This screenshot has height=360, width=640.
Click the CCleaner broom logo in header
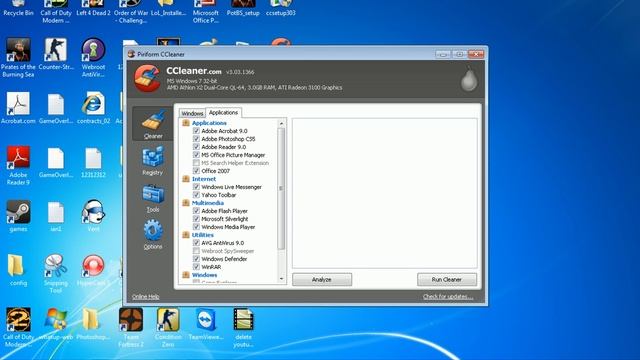[x=147, y=78]
